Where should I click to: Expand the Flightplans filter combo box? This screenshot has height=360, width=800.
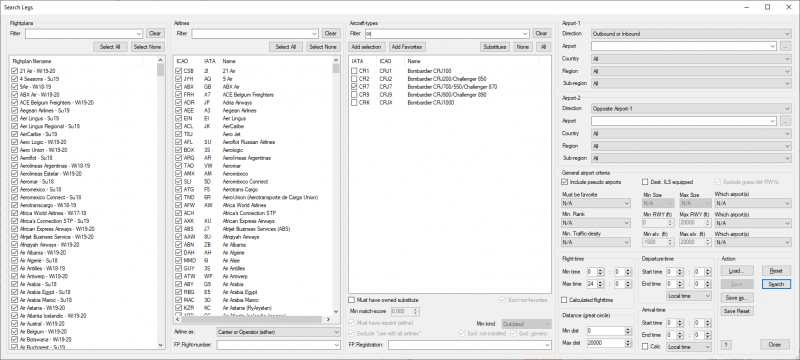139,34
